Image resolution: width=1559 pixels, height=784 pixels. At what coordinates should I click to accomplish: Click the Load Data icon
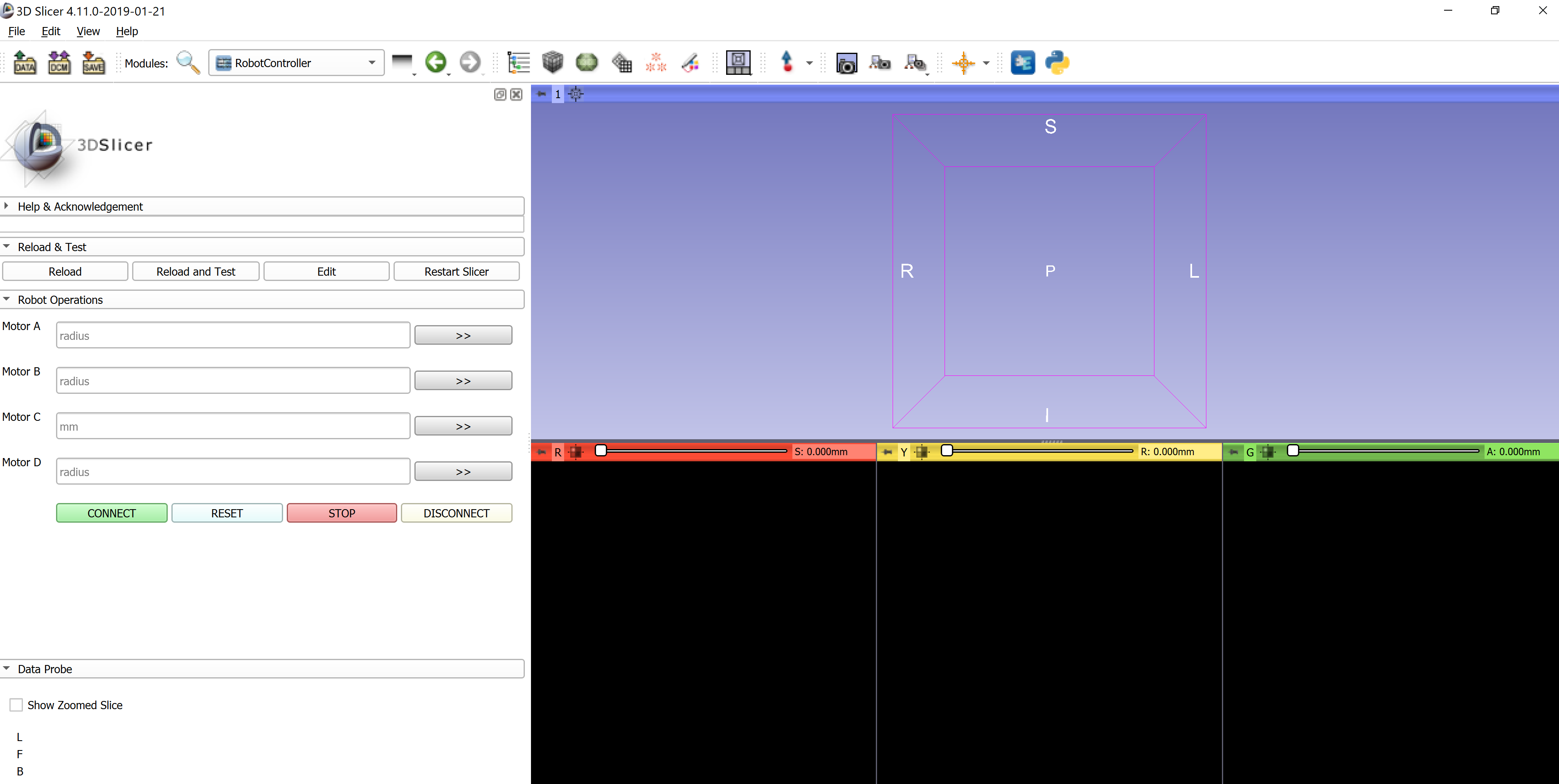click(25, 62)
